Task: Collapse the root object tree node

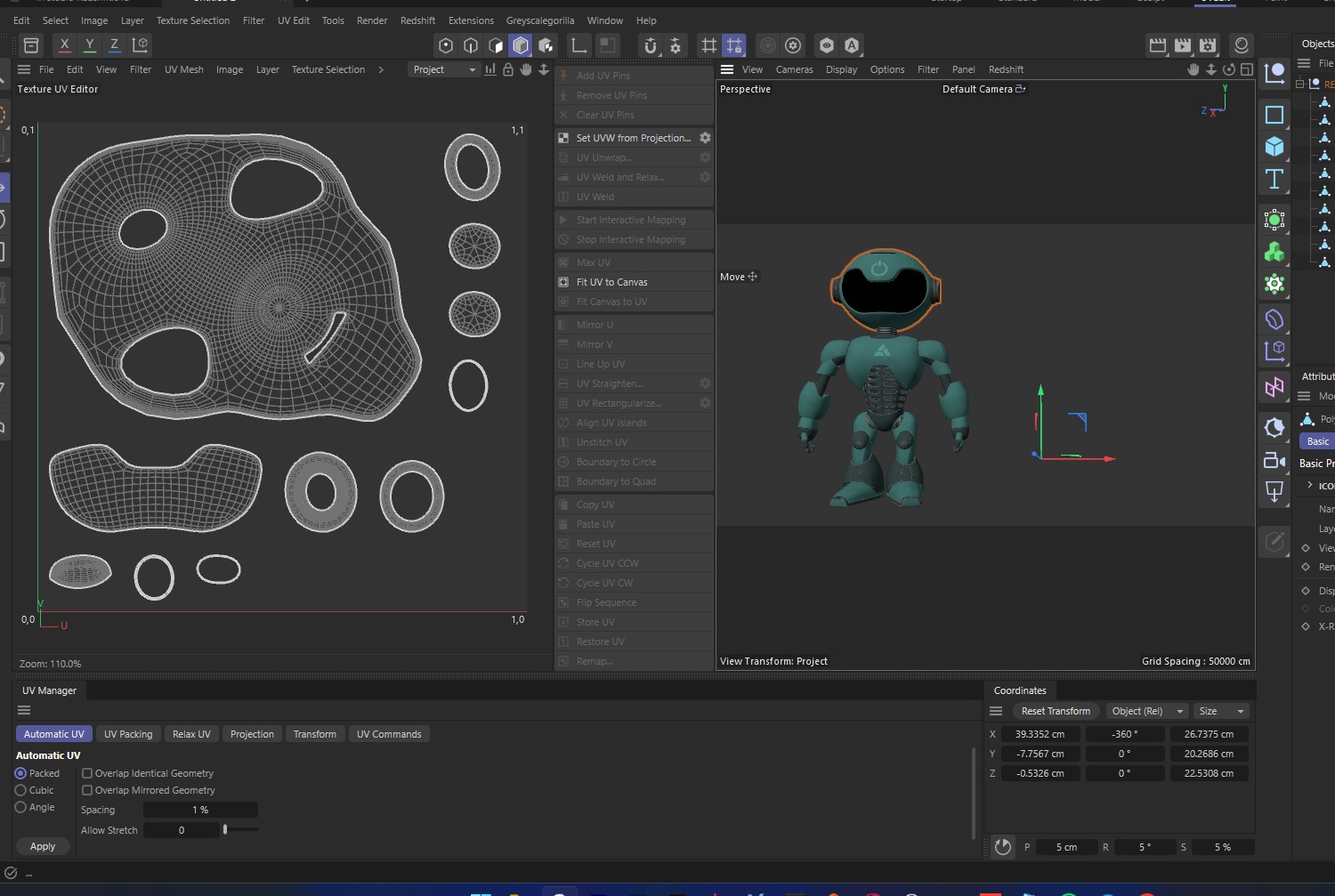Action: coord(1300,84)
